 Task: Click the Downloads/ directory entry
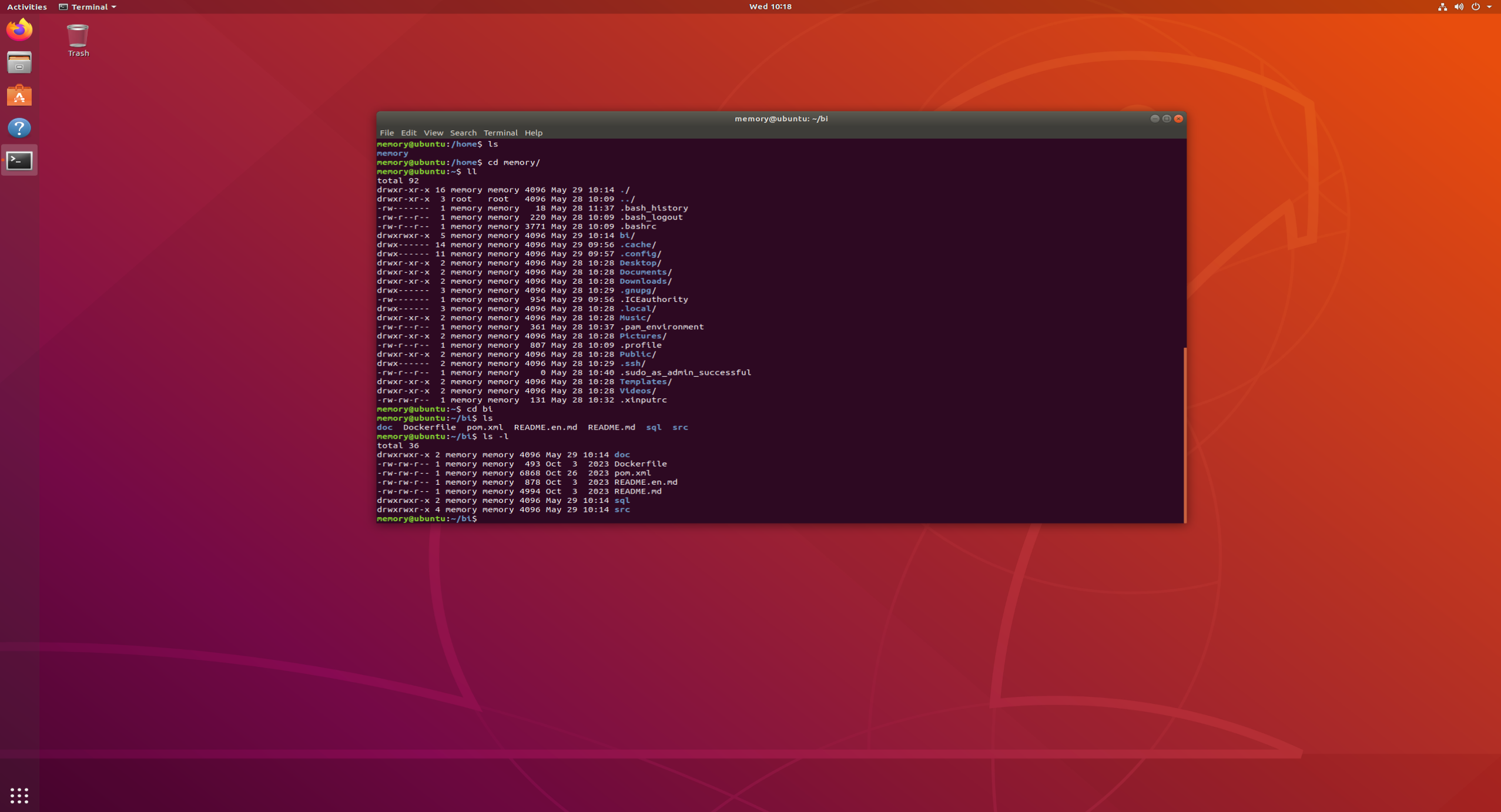646,281
